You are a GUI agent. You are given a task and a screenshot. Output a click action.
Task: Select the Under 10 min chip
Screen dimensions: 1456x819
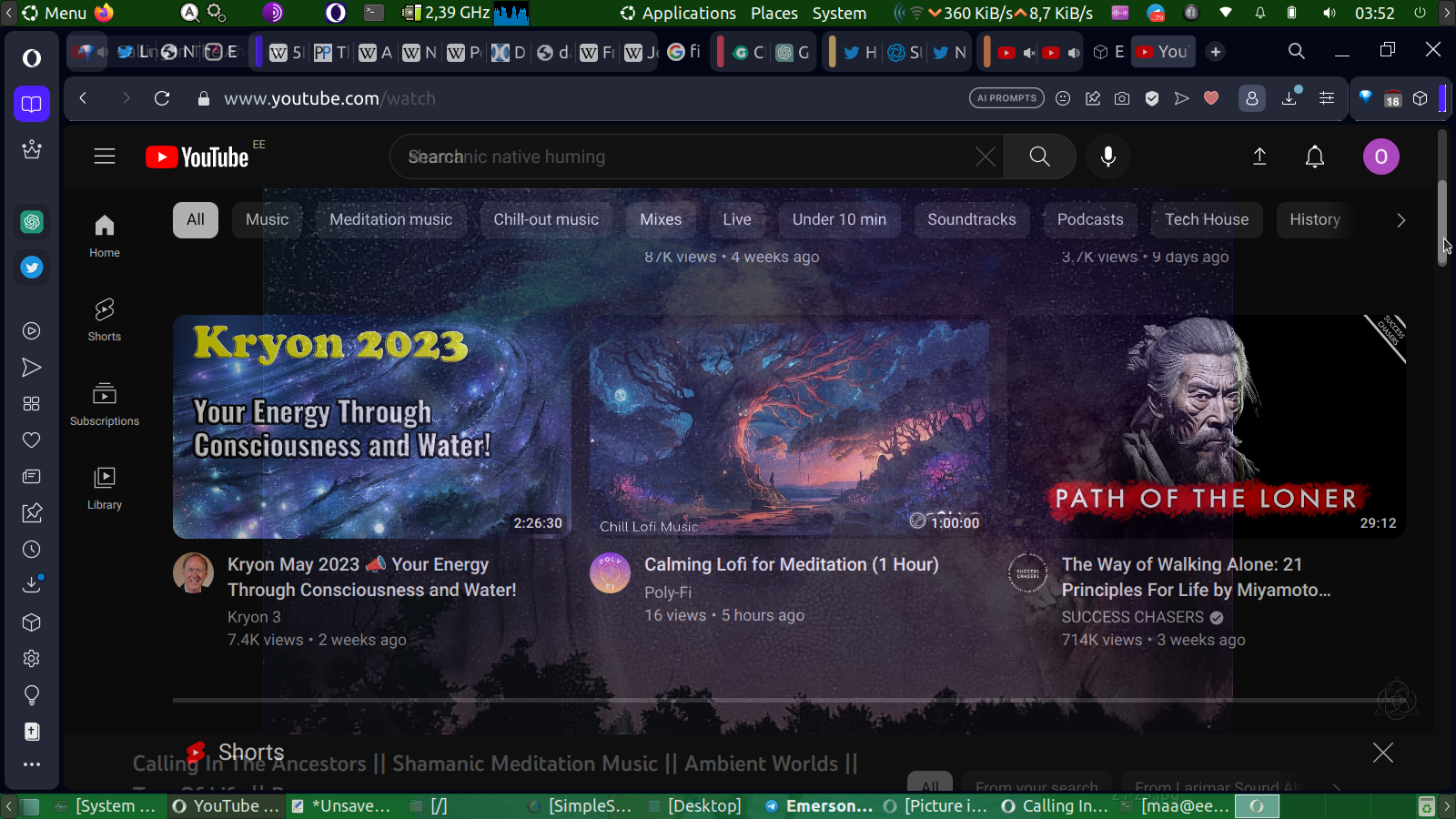[839, 219]
